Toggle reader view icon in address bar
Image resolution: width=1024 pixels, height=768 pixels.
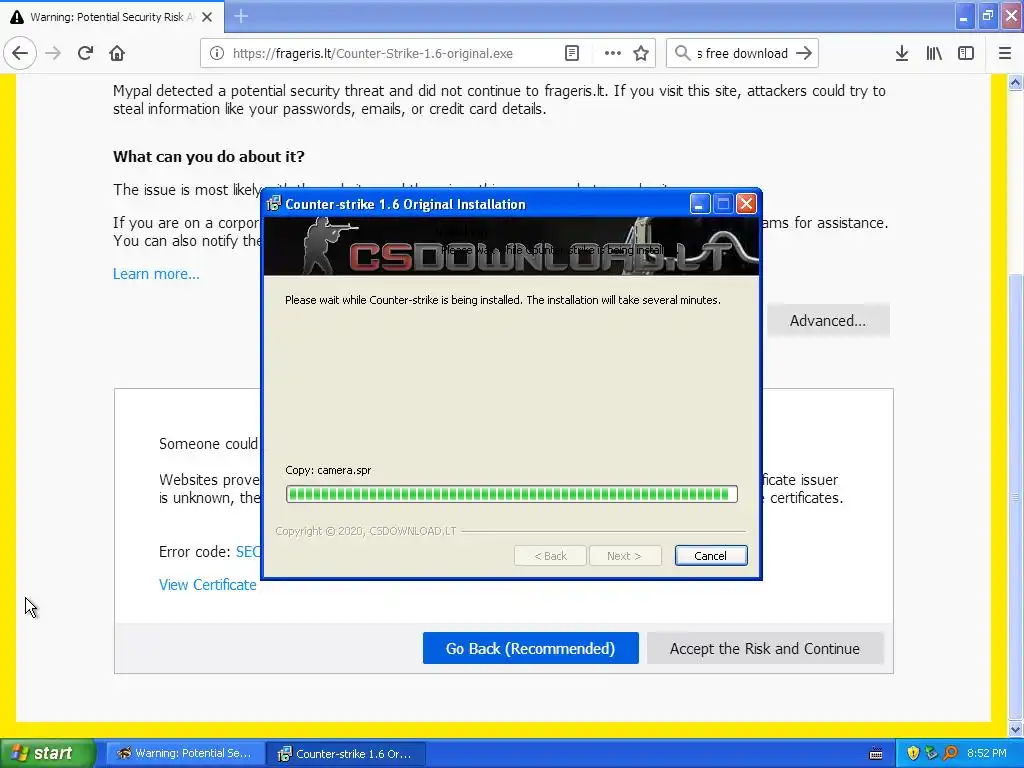point(571,53)
